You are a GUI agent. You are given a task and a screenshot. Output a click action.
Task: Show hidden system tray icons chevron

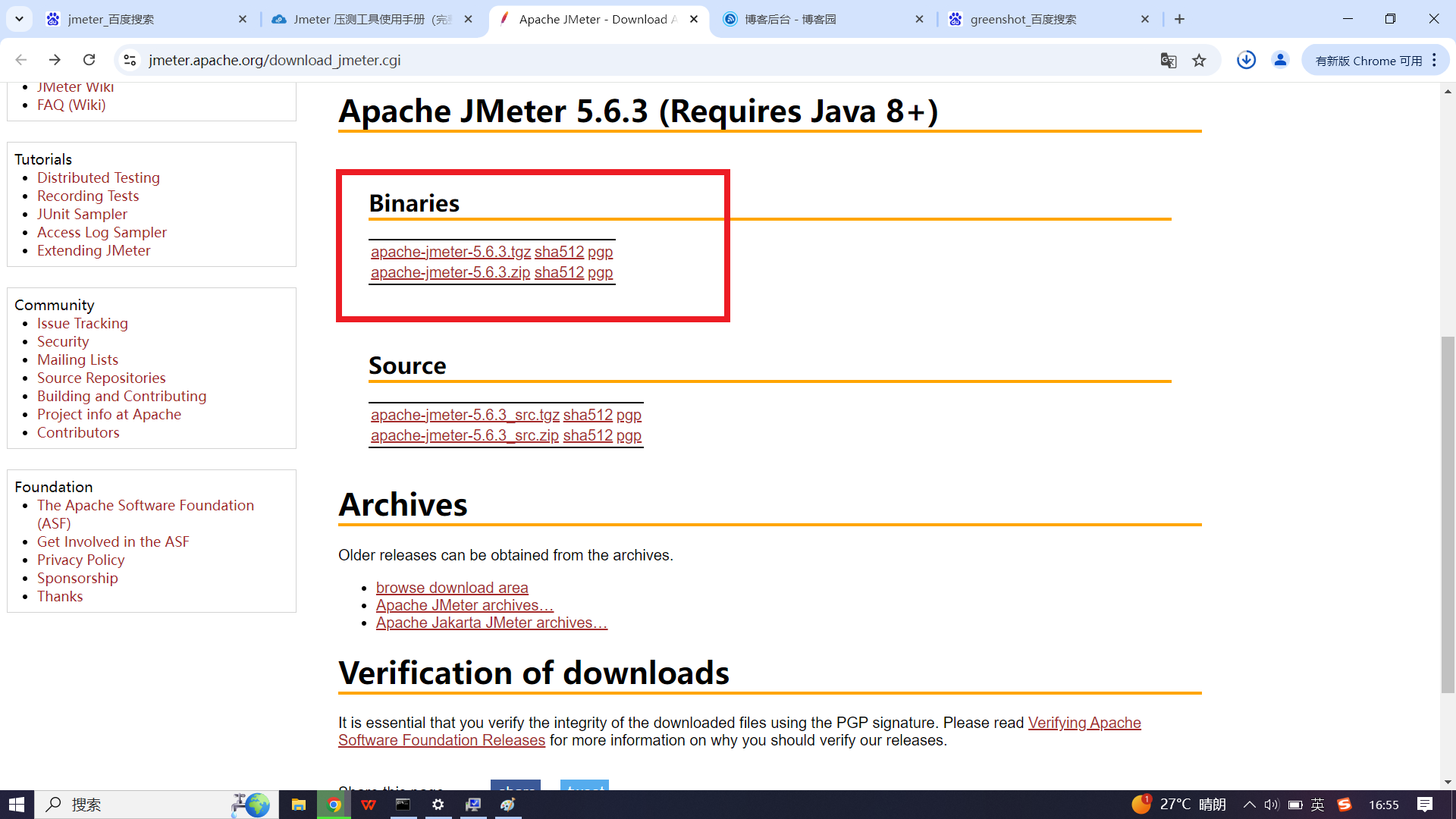(x=1249, y=805)
